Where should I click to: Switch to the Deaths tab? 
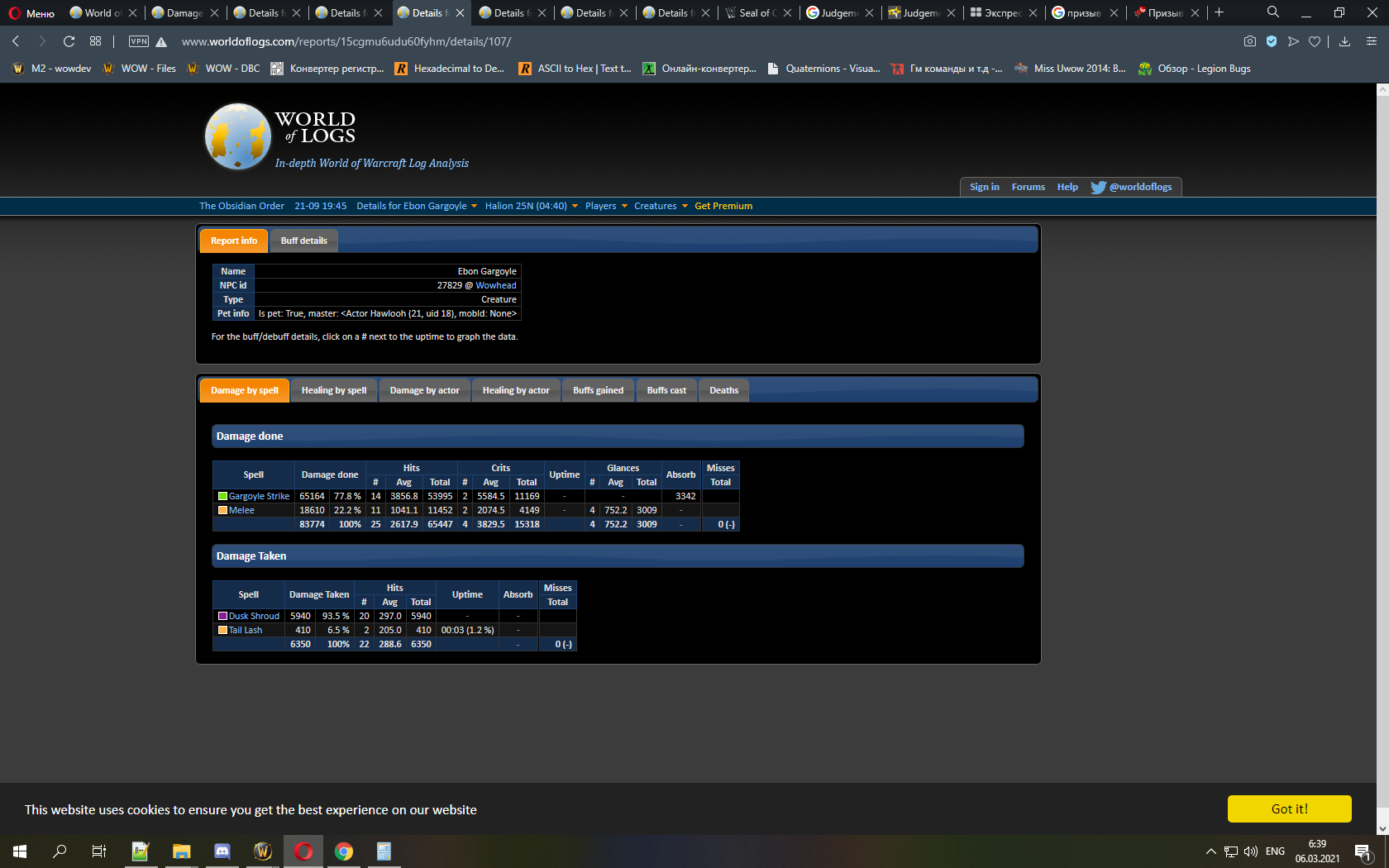[x=723, y=390]
